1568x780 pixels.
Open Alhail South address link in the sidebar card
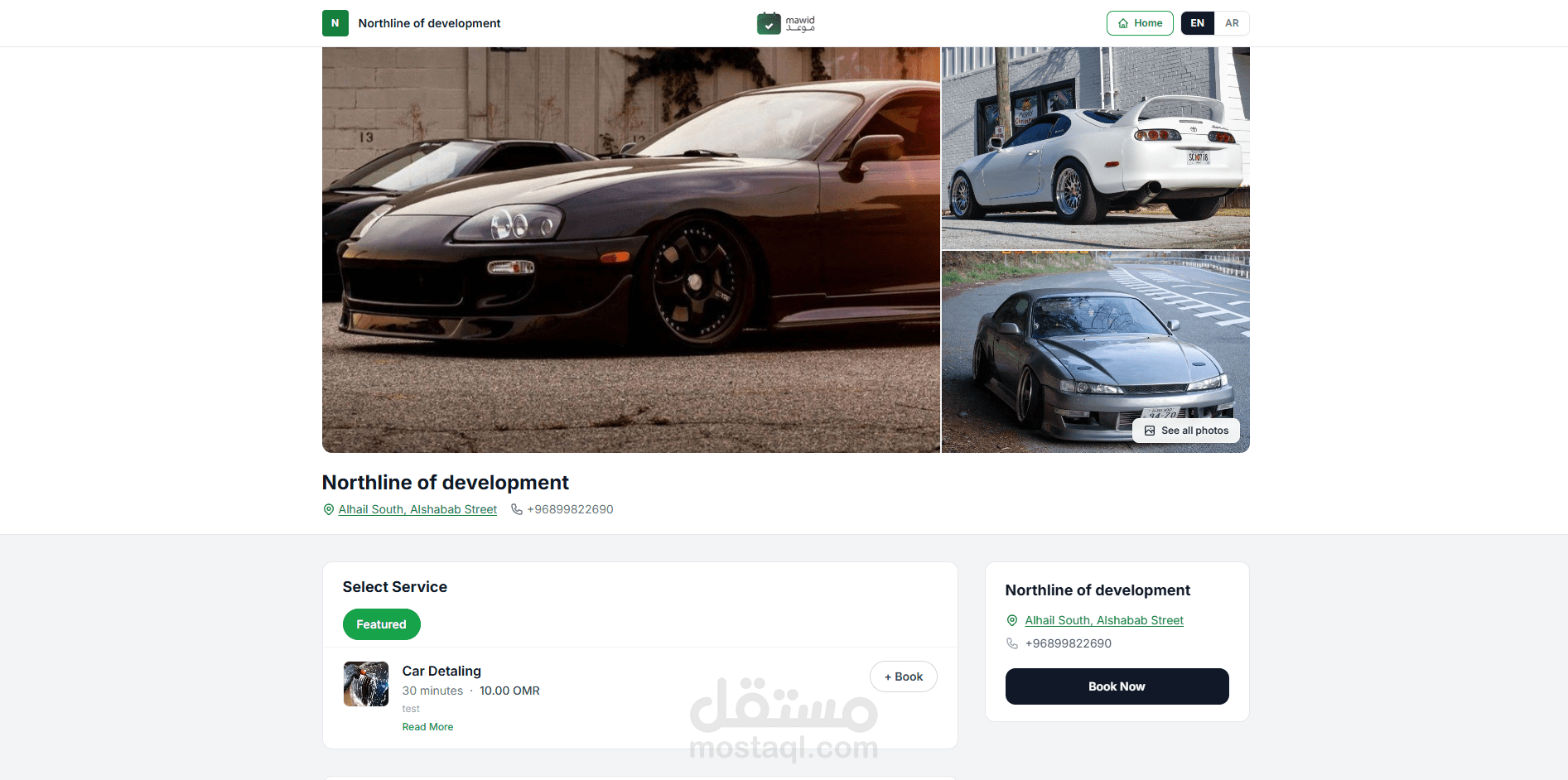tap(1104, 620)
